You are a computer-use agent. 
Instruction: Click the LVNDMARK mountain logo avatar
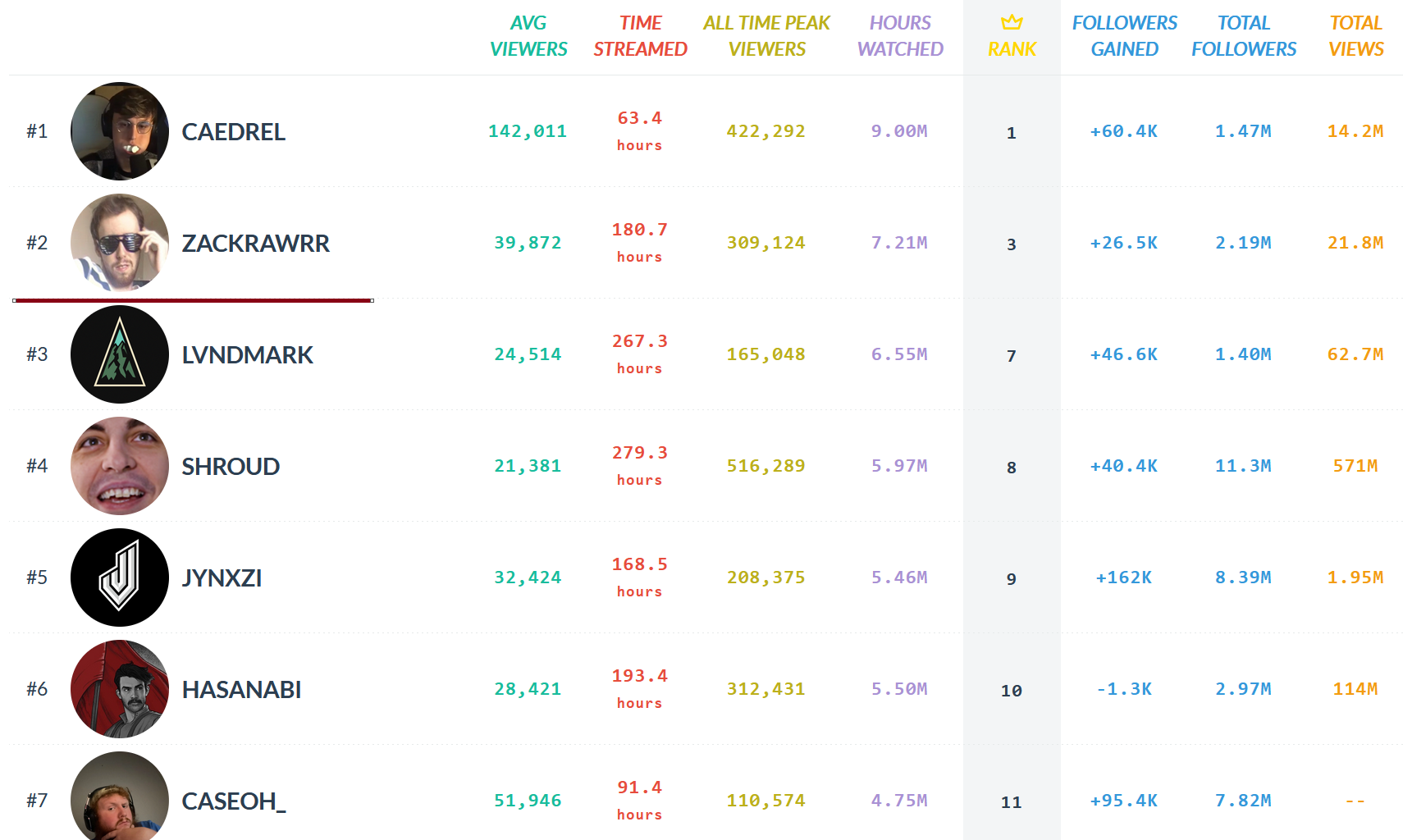coord(120,354)
